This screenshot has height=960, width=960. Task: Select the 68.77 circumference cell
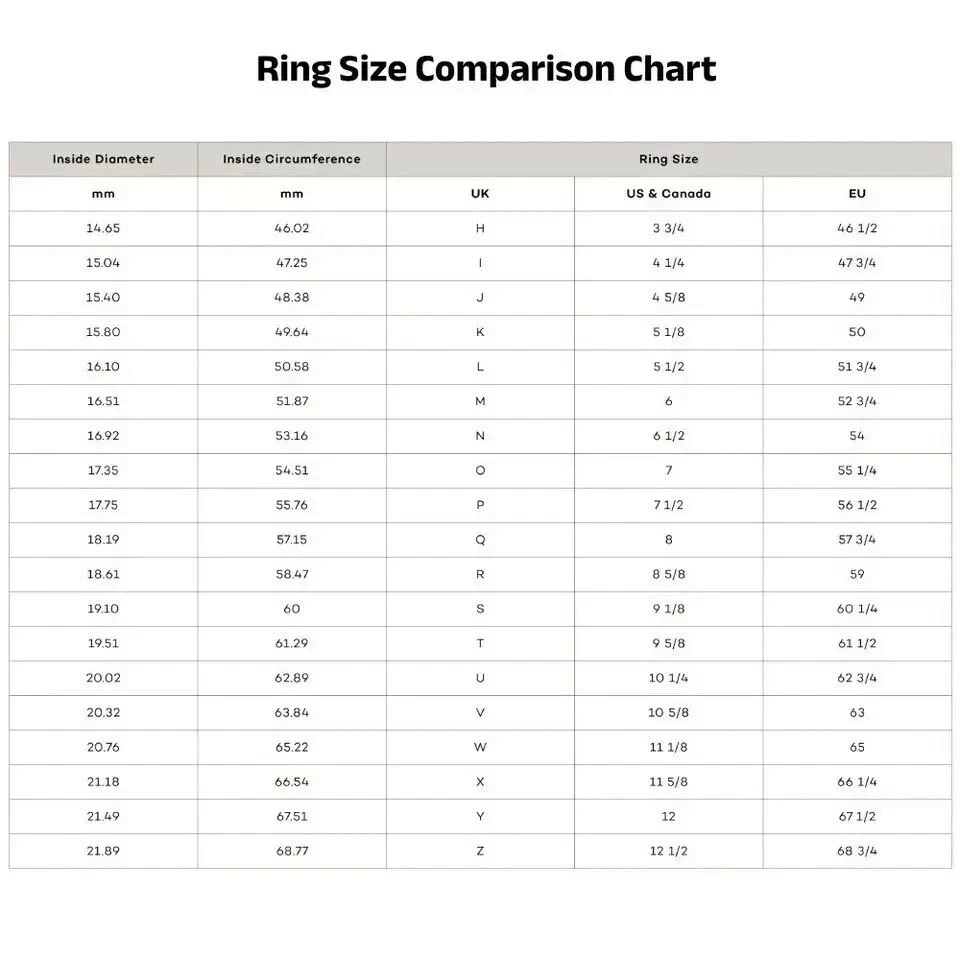(x=291, y=851)
